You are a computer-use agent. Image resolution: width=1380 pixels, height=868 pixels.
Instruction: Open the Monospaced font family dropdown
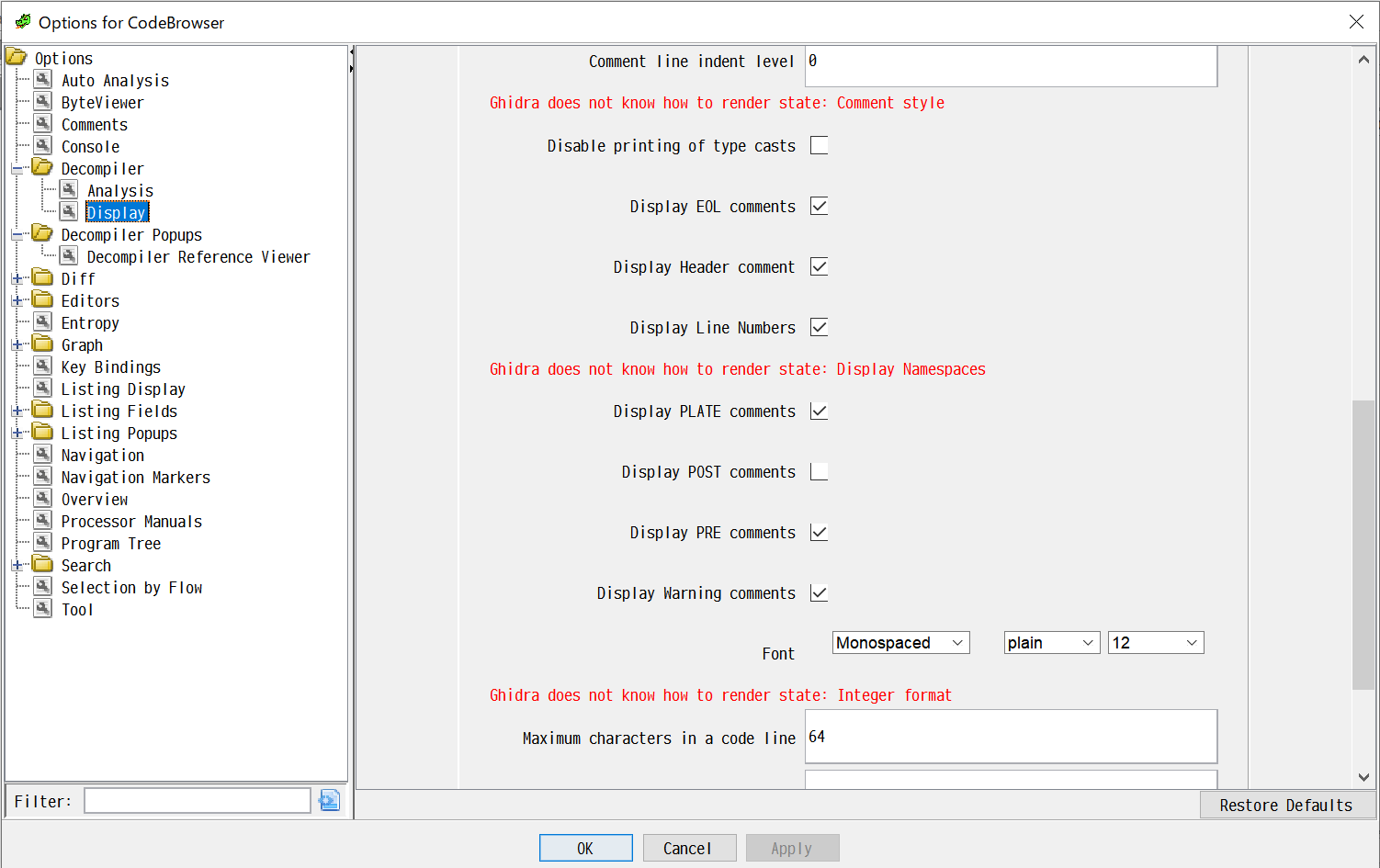900,643
